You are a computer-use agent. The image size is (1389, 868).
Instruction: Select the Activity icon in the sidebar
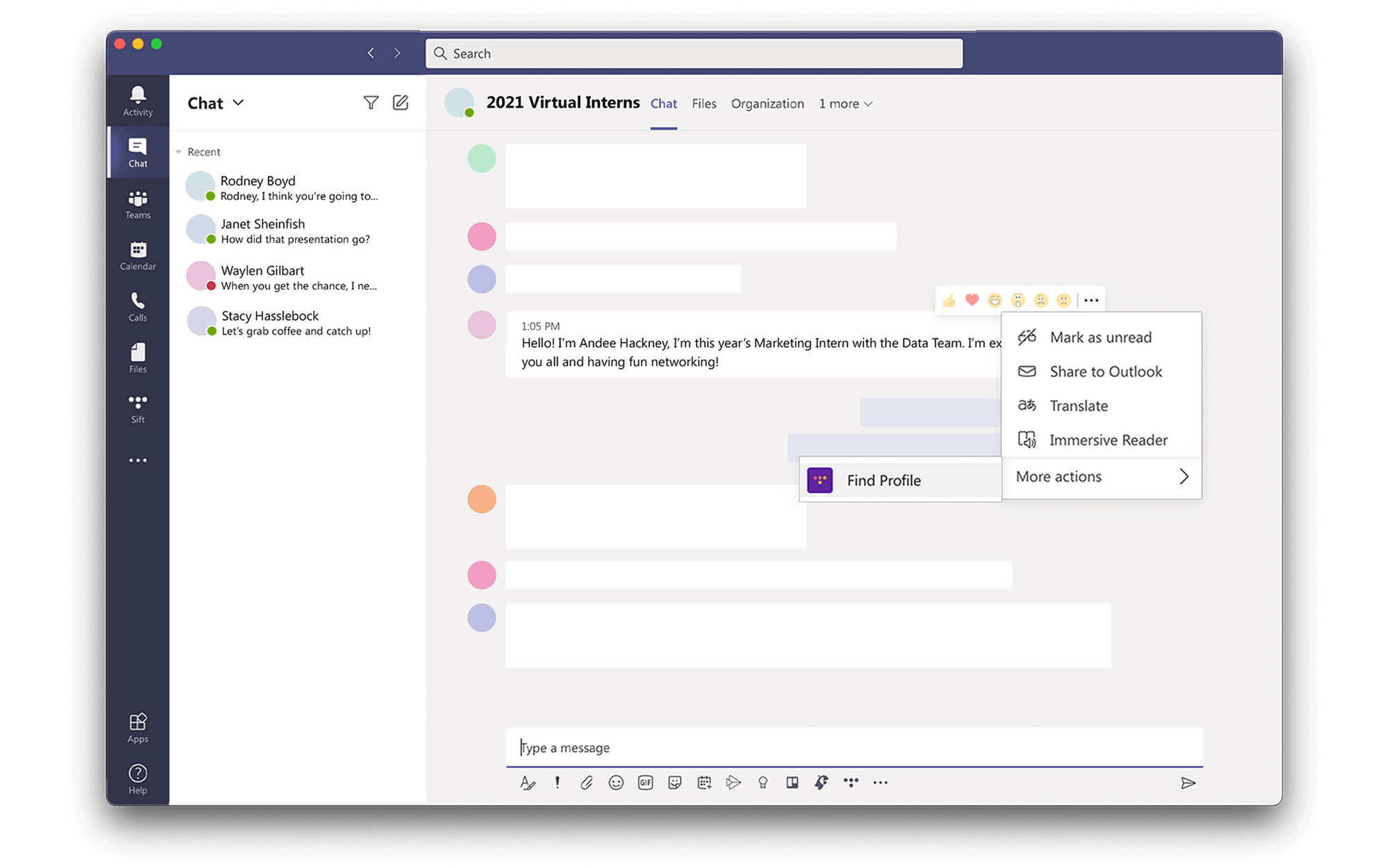point(138,99)
